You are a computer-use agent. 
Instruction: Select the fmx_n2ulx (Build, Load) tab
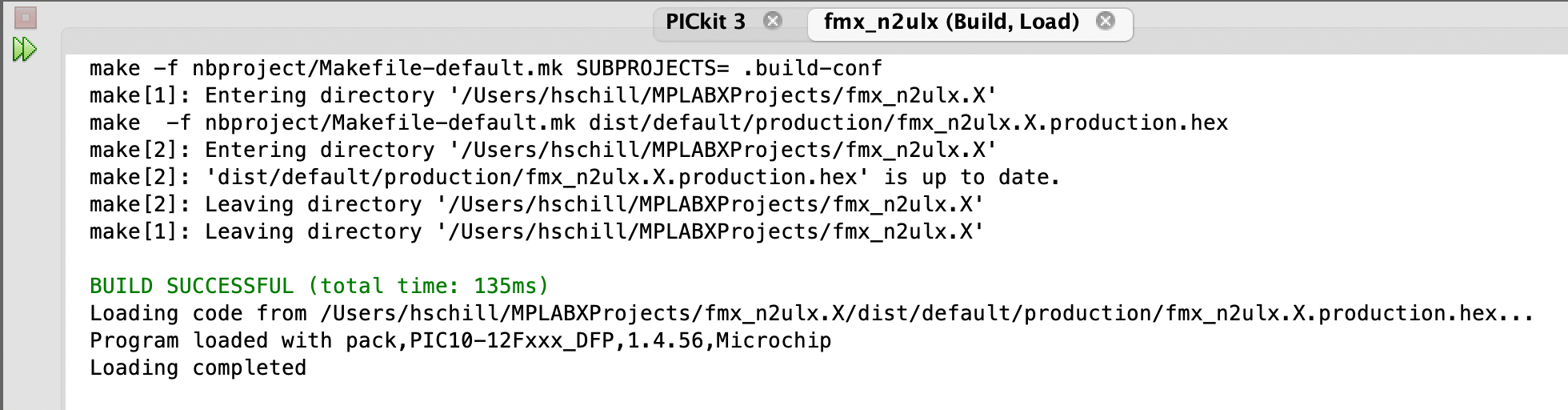click(x=950, y=22)
